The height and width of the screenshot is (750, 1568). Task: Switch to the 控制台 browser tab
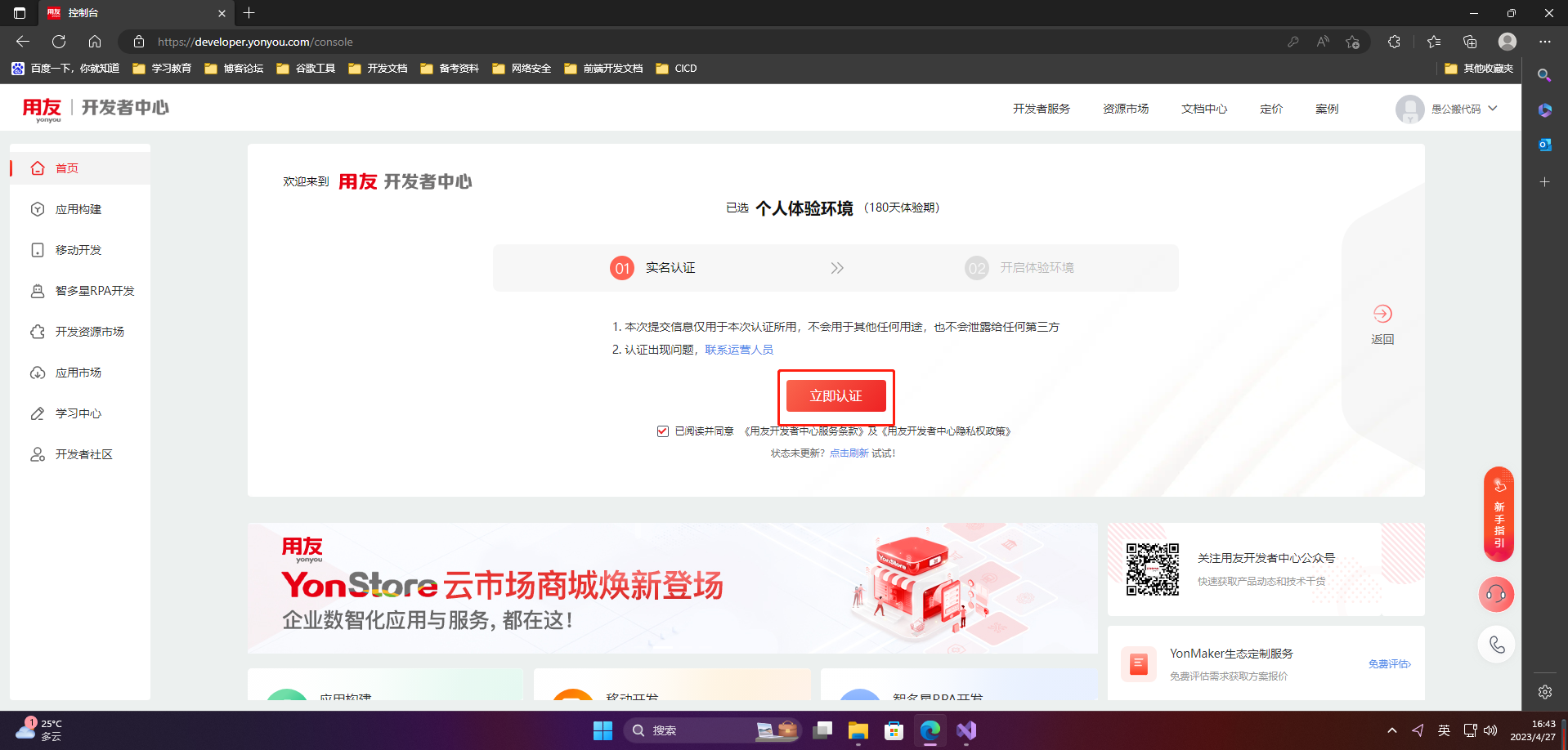(136, 13)
